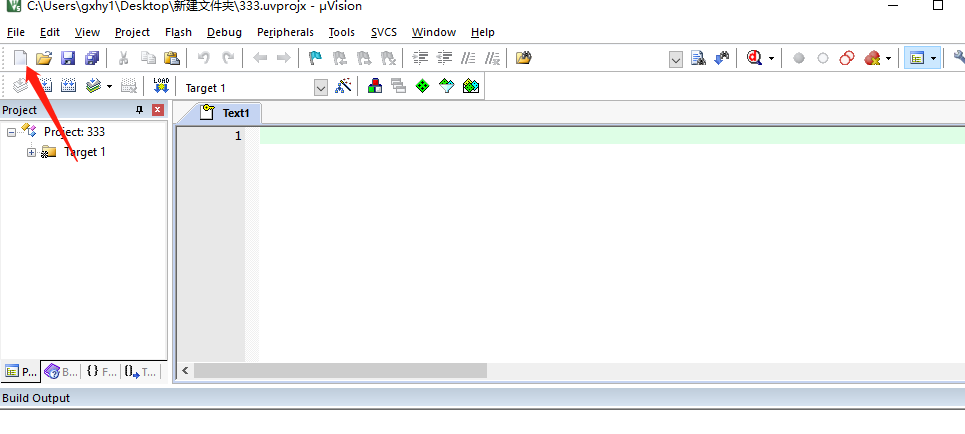Viewport: 965px width, 434px height.
Task: Open Select Software Packs
Action: pos(447,86)
